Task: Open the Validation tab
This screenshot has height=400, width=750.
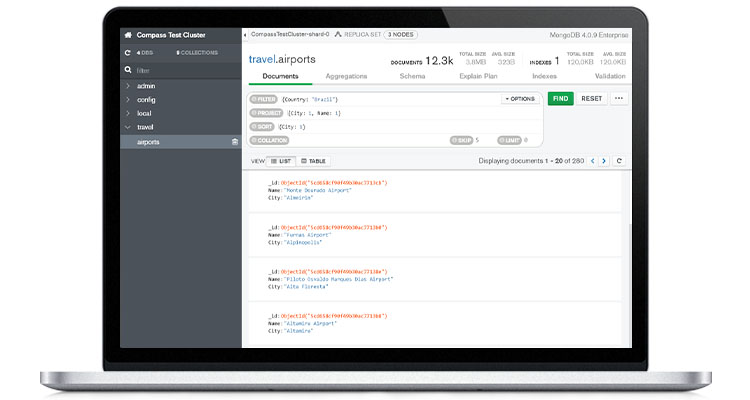Action: [x=610, y=76]
